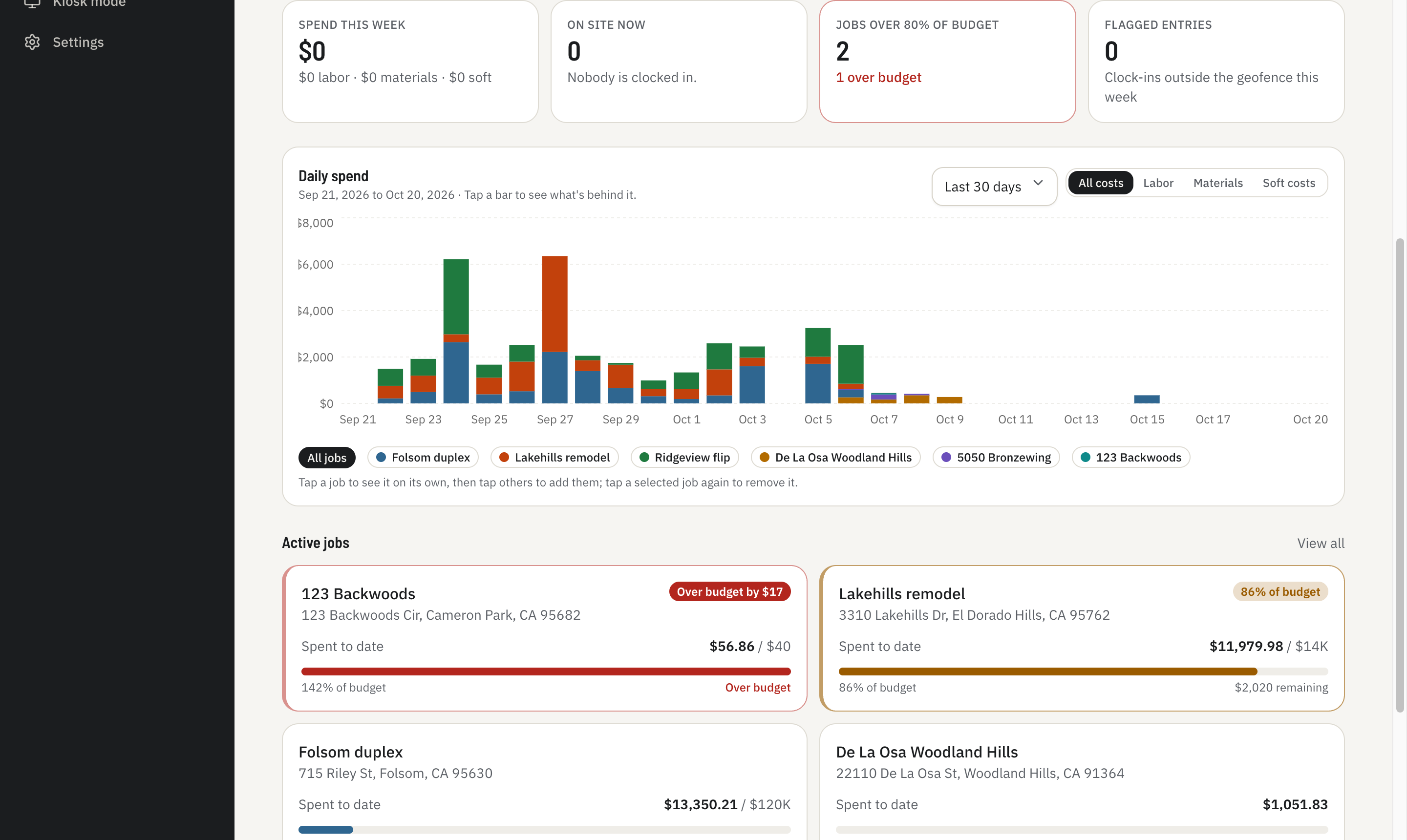Open the Lakehills remodel job card
Viewport: 1407px width, 840px height.
pos(1082,638)
